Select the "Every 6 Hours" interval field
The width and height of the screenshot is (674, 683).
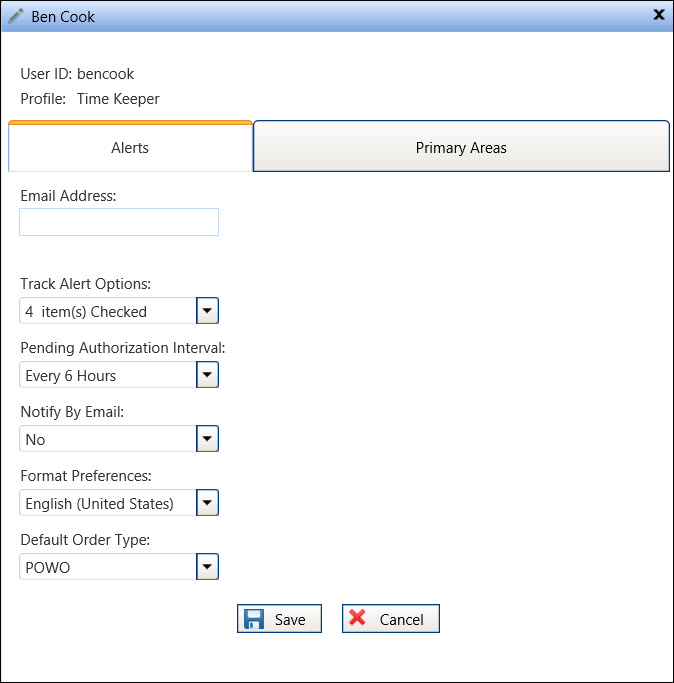[107, 375]
